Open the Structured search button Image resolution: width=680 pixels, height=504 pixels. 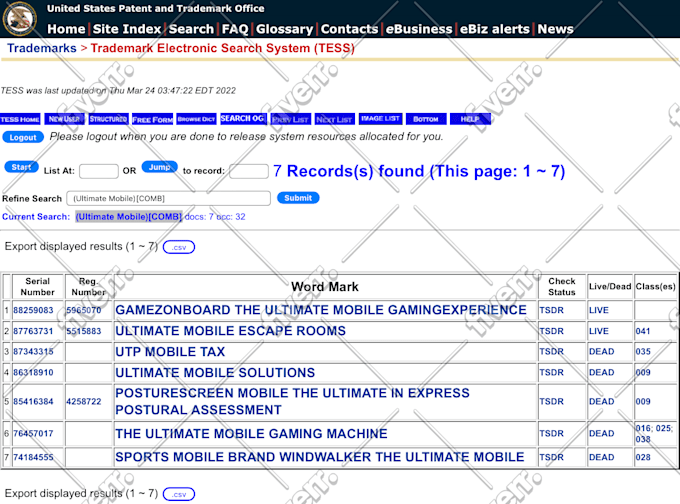tap(108, 119)
